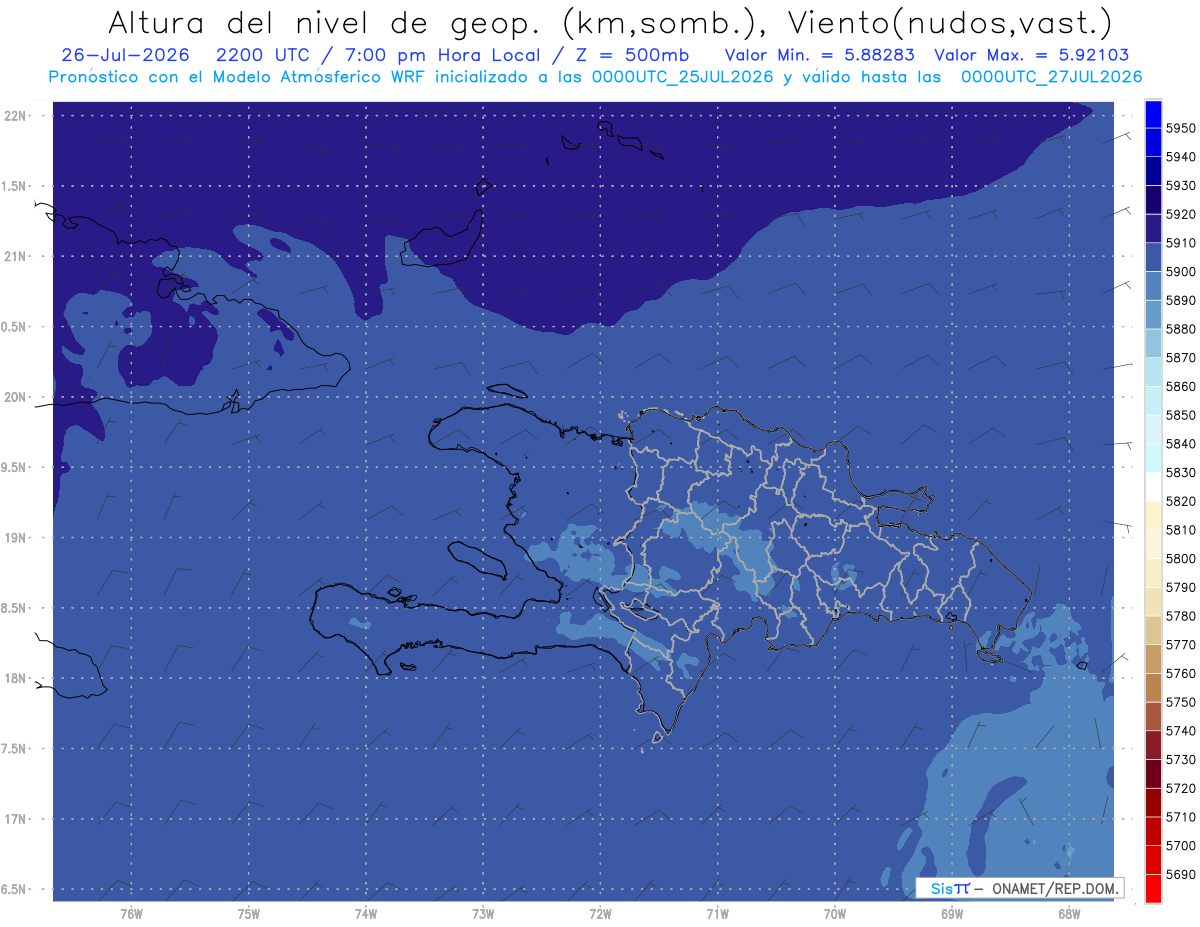Viewport: 1200px width, 927px height.
Task: Click the '5820' legend value
Action: [1181, 501]
